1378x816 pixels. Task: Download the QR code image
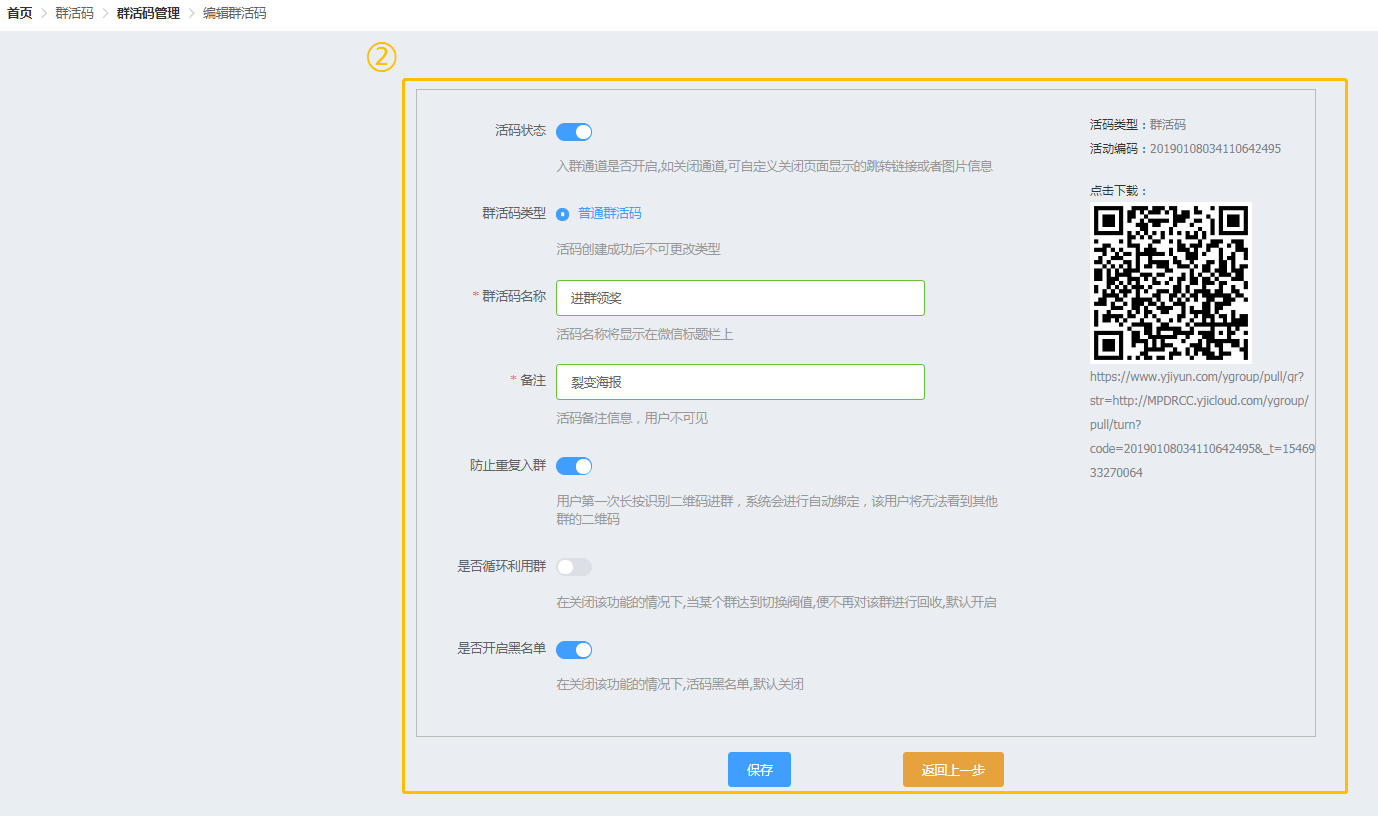pos(1171,282)
